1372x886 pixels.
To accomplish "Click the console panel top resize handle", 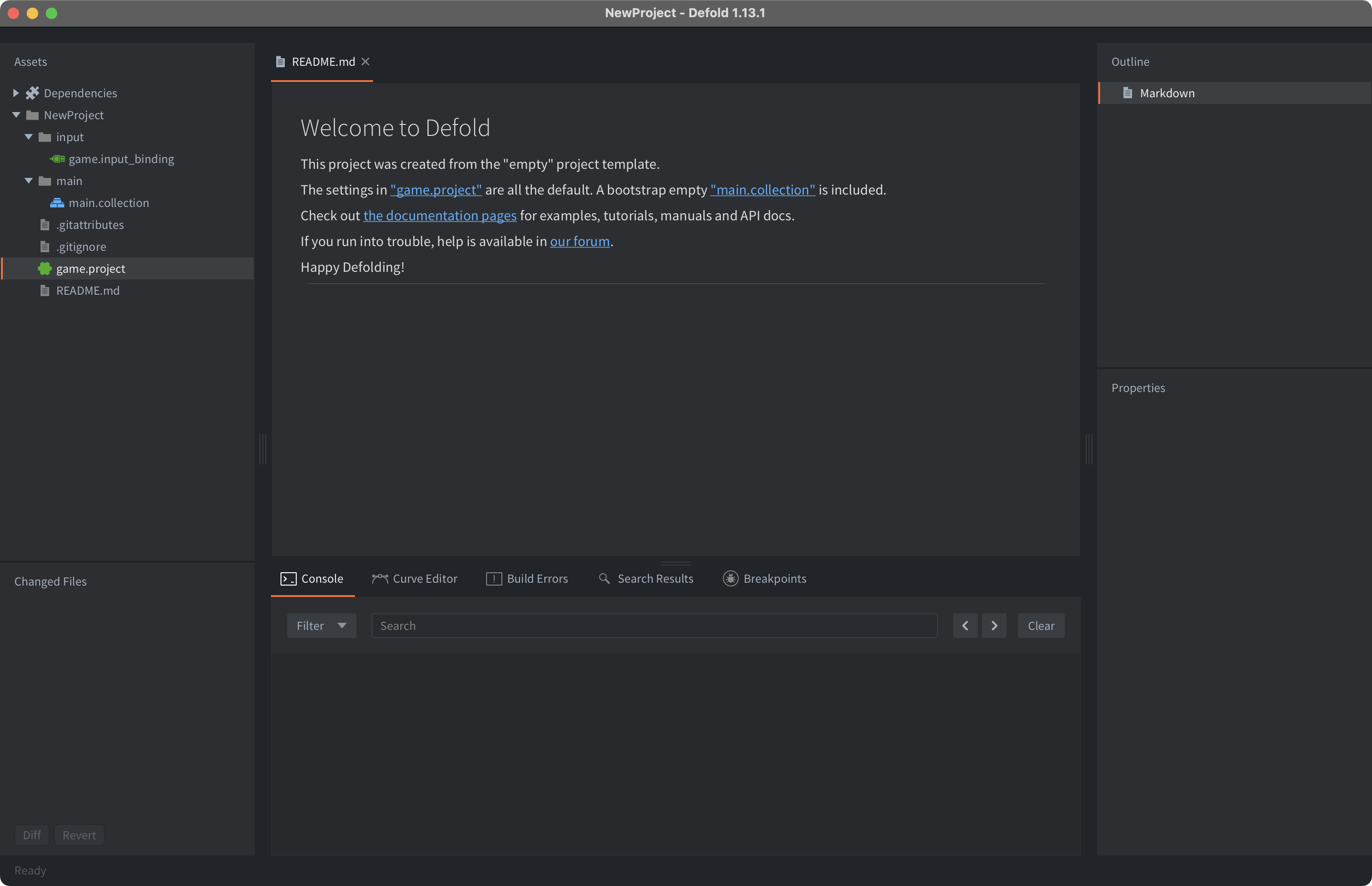I will pos(676,563).
